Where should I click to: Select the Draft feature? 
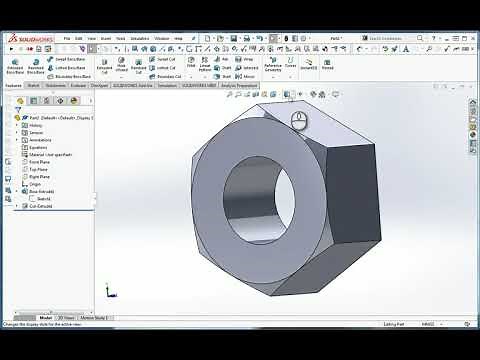pyautogui.click(x=222, y=68)
